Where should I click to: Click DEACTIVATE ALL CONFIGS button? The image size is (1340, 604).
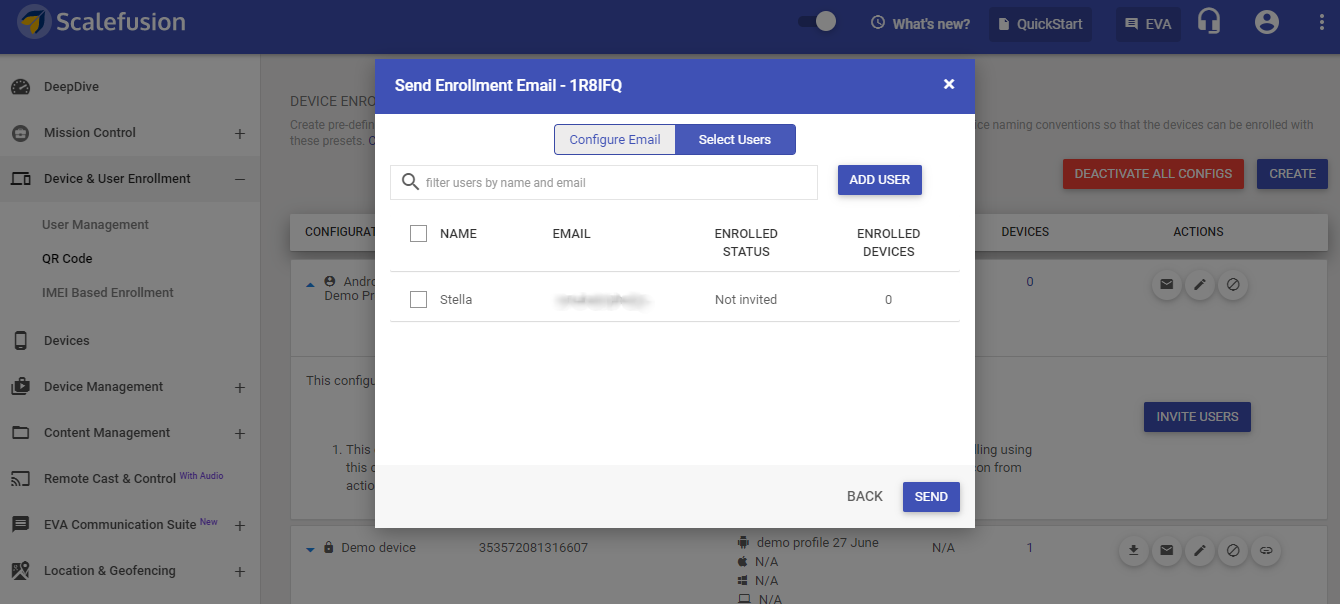pos(1153,174)
